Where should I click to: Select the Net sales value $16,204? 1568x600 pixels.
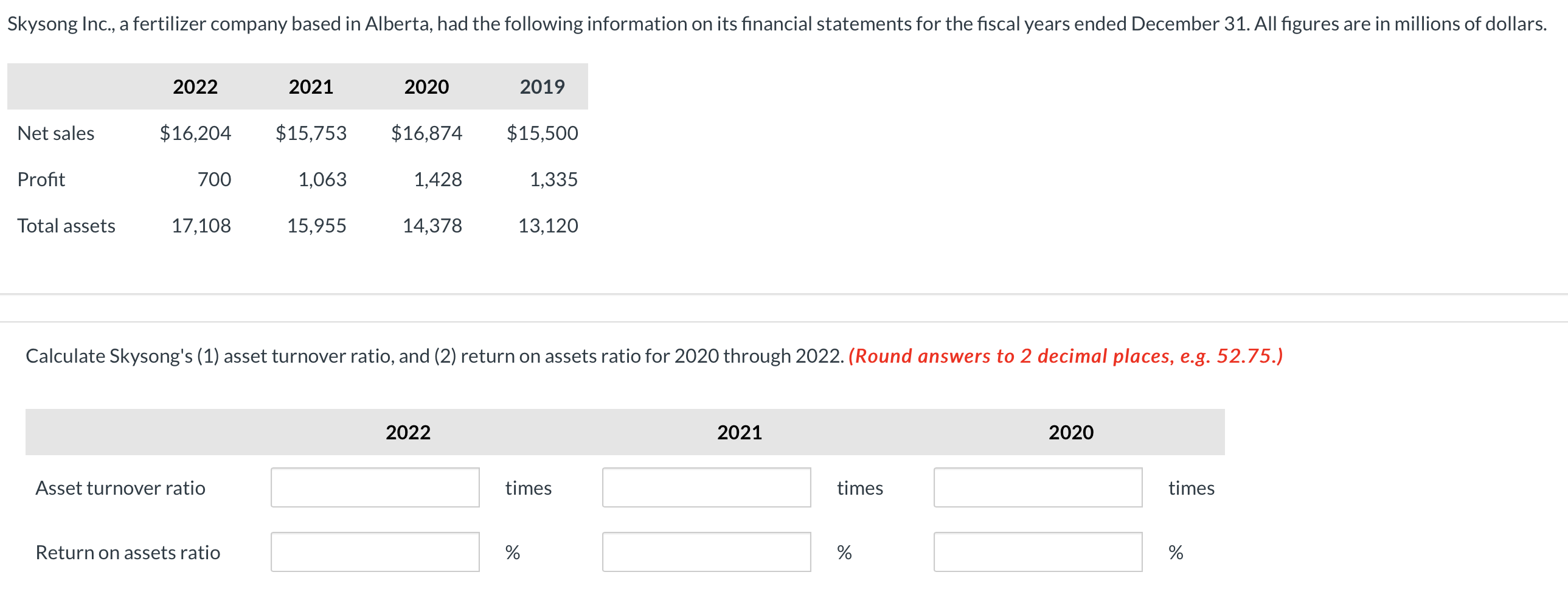tap(196, 133)
